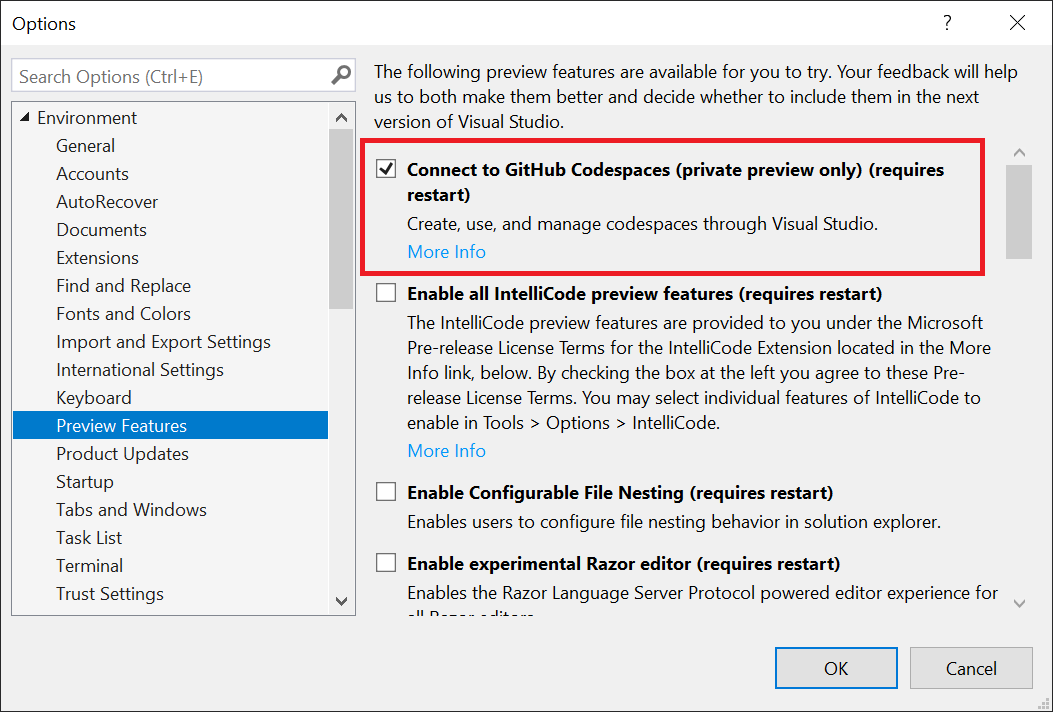Image resolution: width=1053 pixels, height=712 pixels.
Task: Enable all IntelliCode preview features
Action: click(x=386, y=292)
